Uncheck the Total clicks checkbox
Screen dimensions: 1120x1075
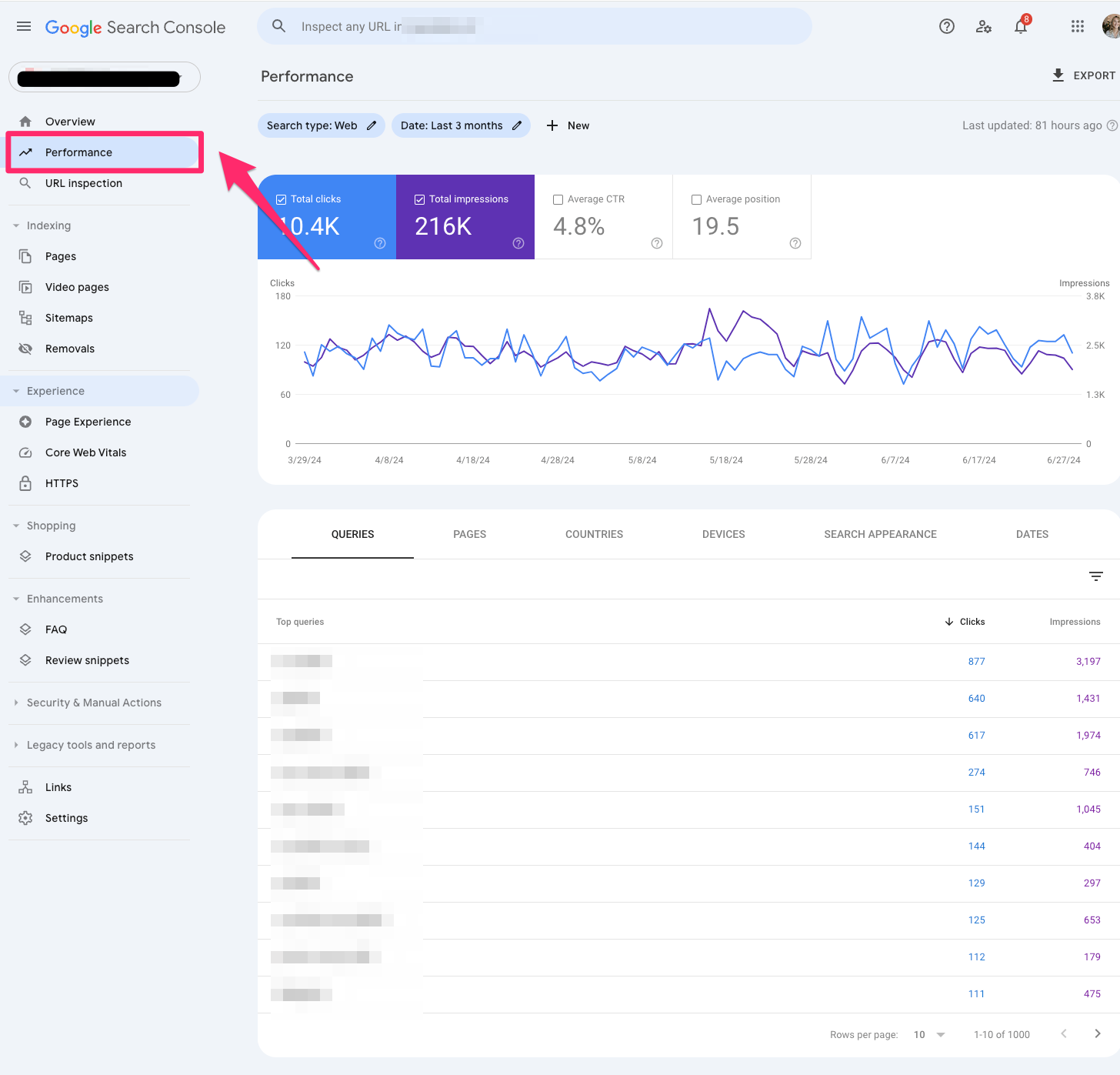point(282,199)
